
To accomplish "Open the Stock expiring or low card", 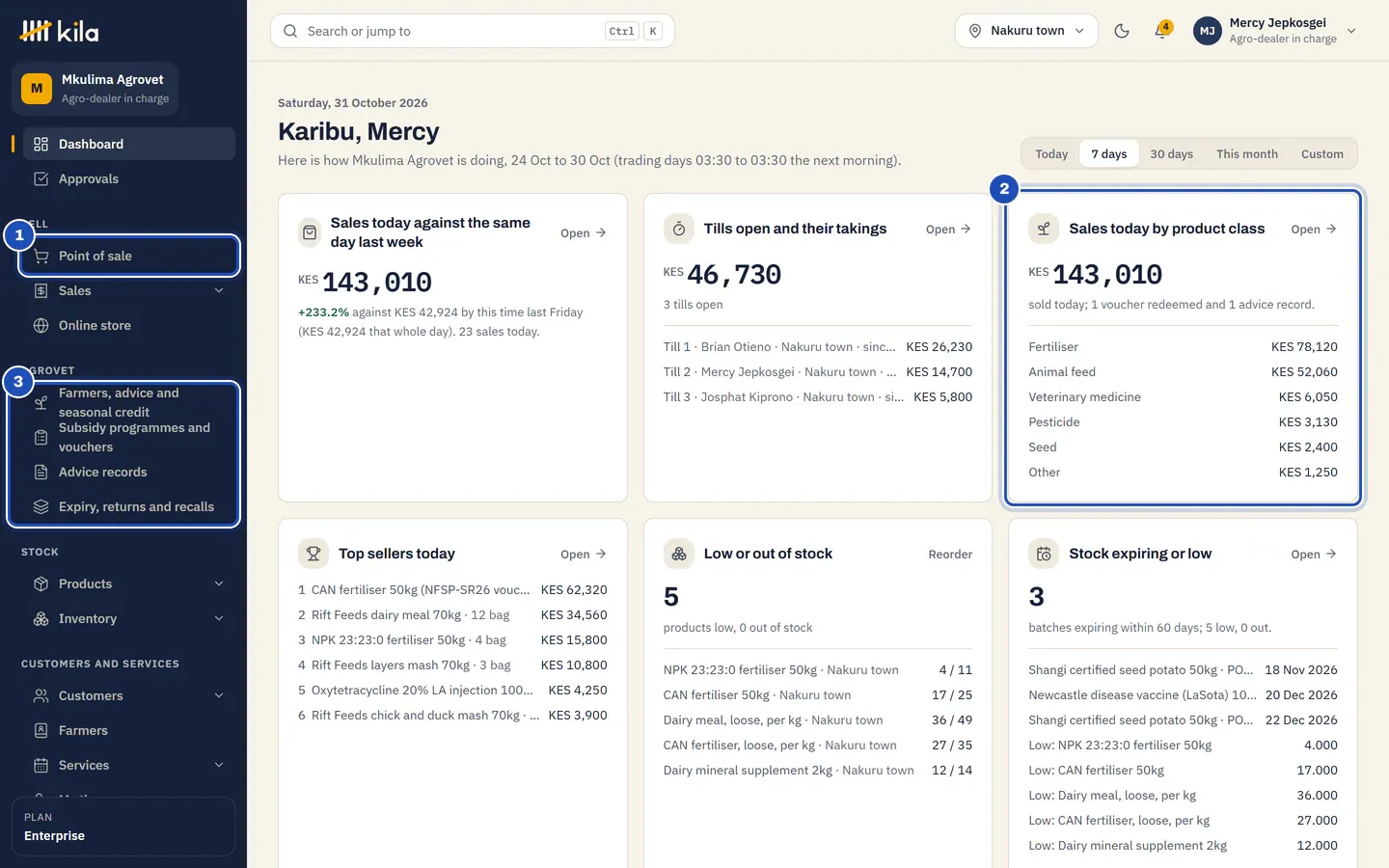I will pyautogui.click(x=1314, y=554).
